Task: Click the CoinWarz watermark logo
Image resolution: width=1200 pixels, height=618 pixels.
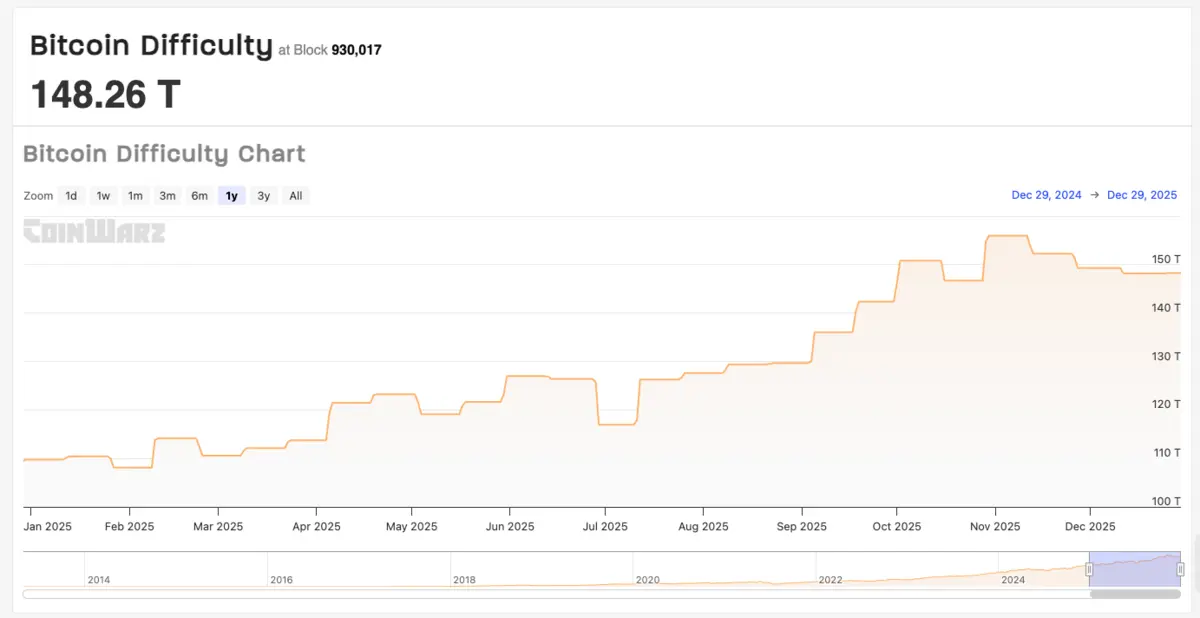Action: click(93, 232)
